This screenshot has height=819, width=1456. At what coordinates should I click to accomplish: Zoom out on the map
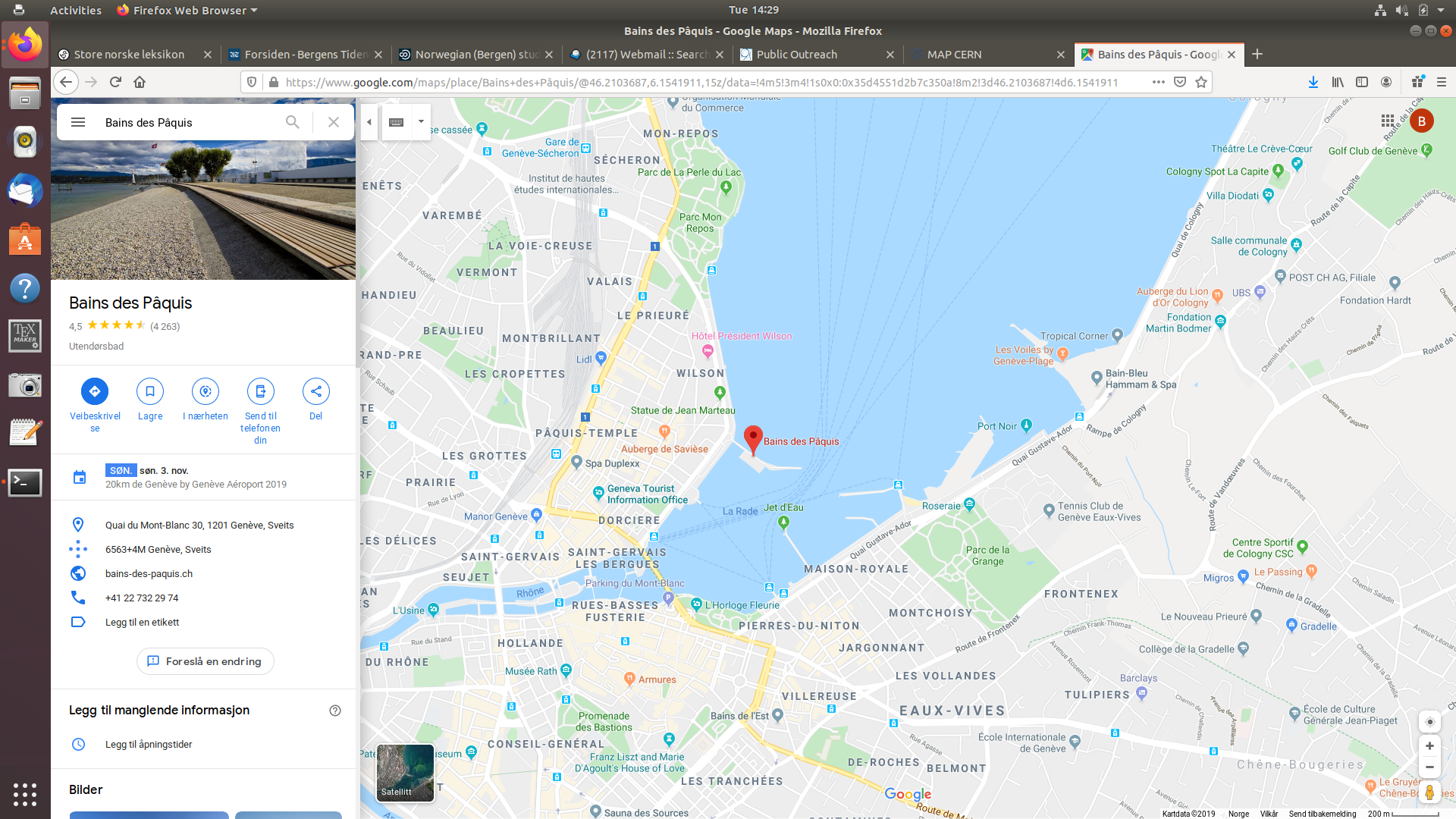pos(1429,767)
